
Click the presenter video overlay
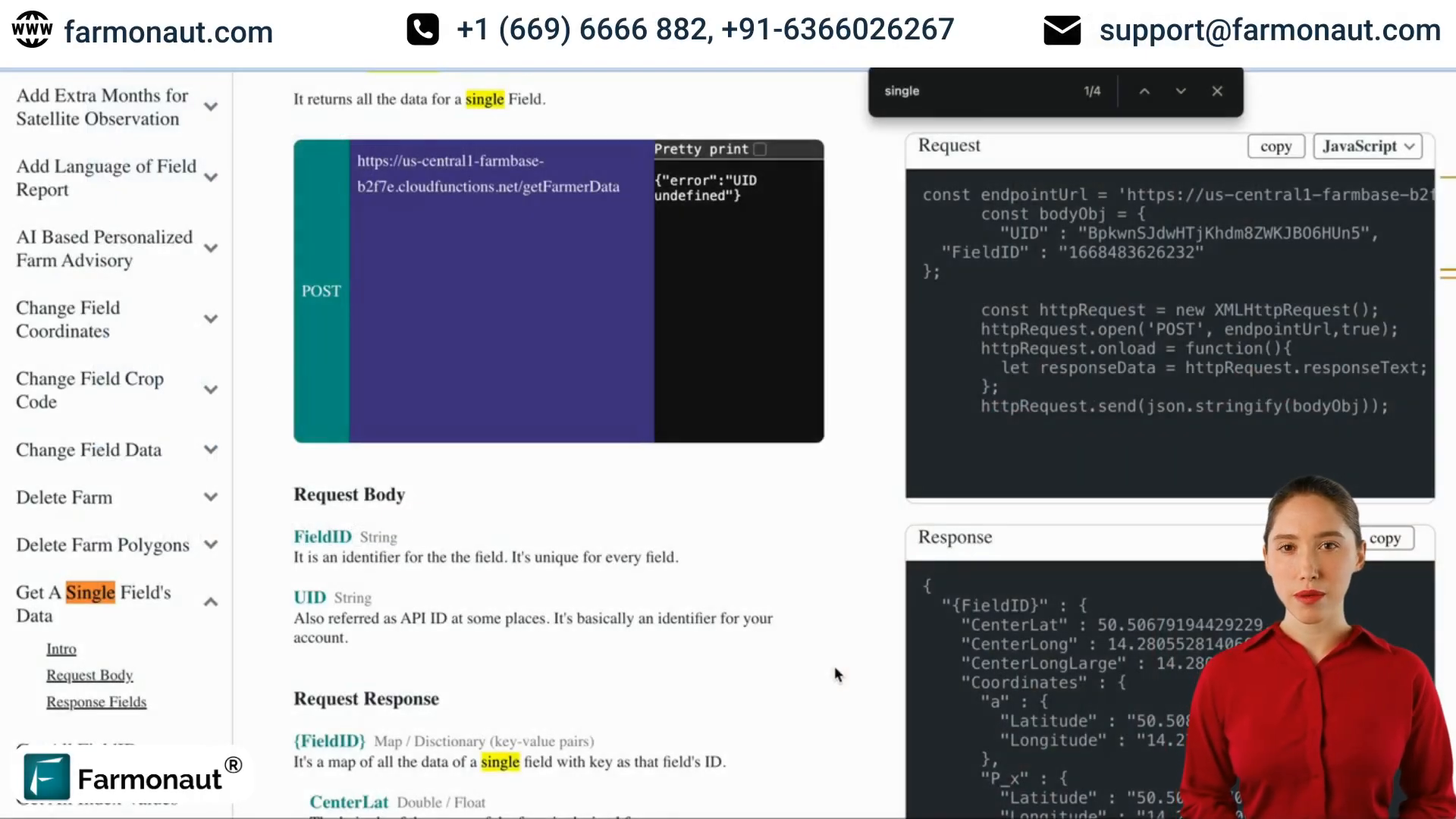point(1317,648)
